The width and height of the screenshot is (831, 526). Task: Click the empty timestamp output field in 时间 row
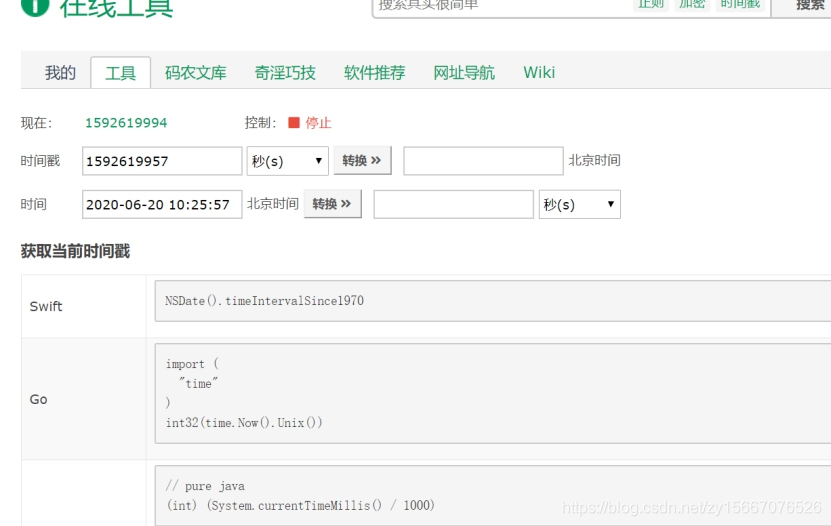coord(454,204)
